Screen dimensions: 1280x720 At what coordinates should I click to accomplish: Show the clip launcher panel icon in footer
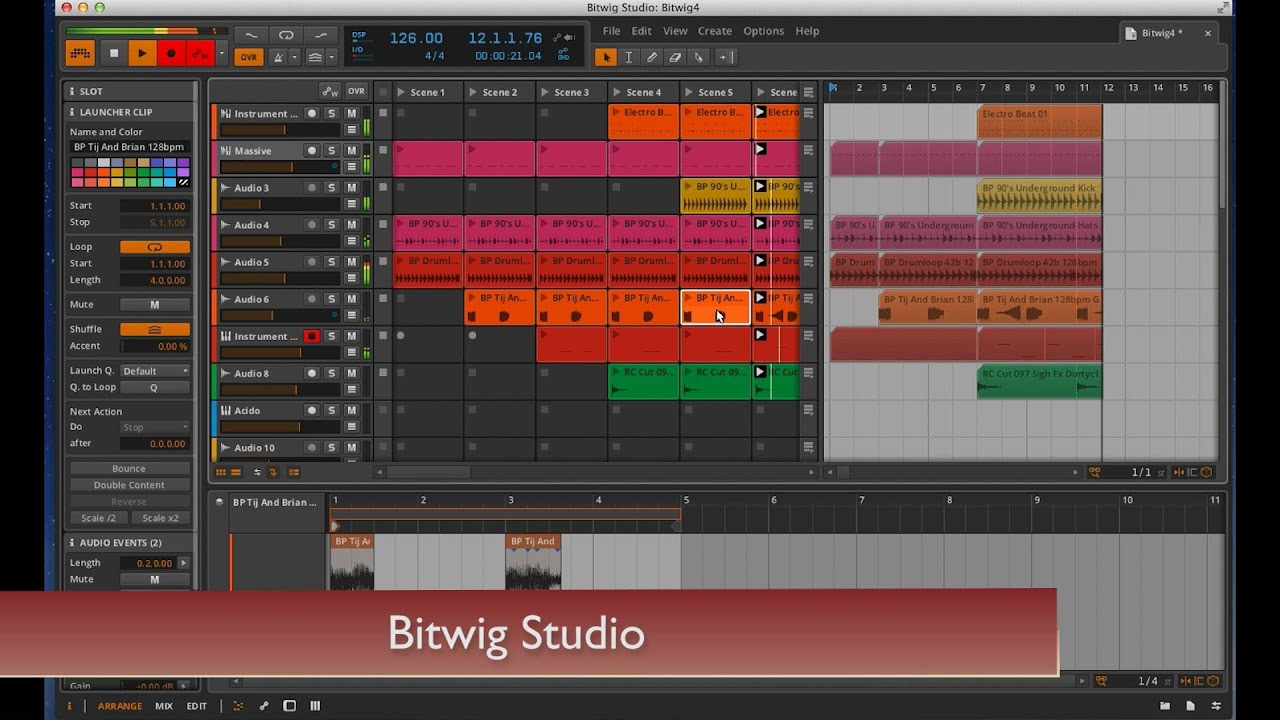coord(221,472)
